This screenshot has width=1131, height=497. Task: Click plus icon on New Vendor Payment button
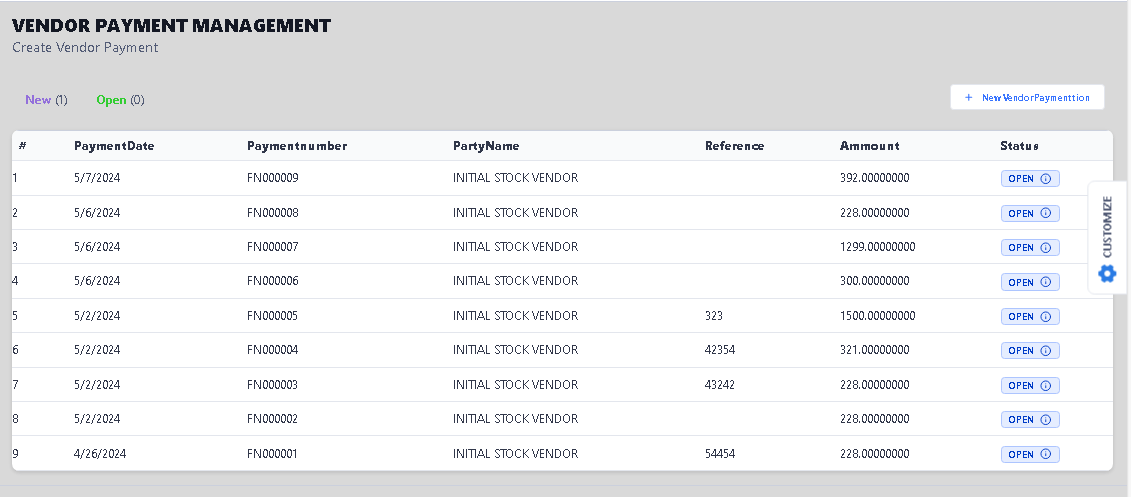(x=968, y=98)
